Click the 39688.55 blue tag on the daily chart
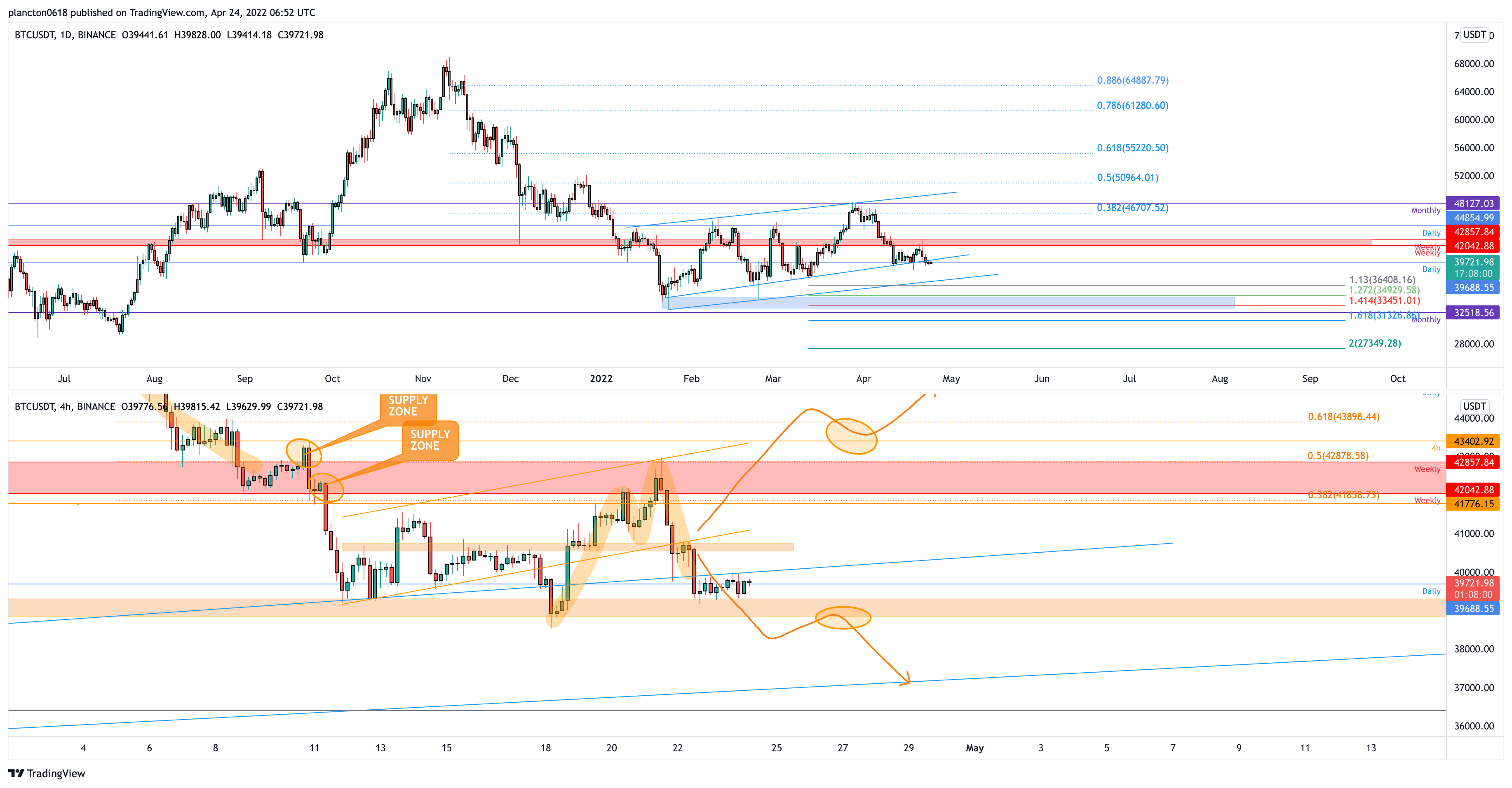This screenshot has width=1512, height=788. [1473, 288]
